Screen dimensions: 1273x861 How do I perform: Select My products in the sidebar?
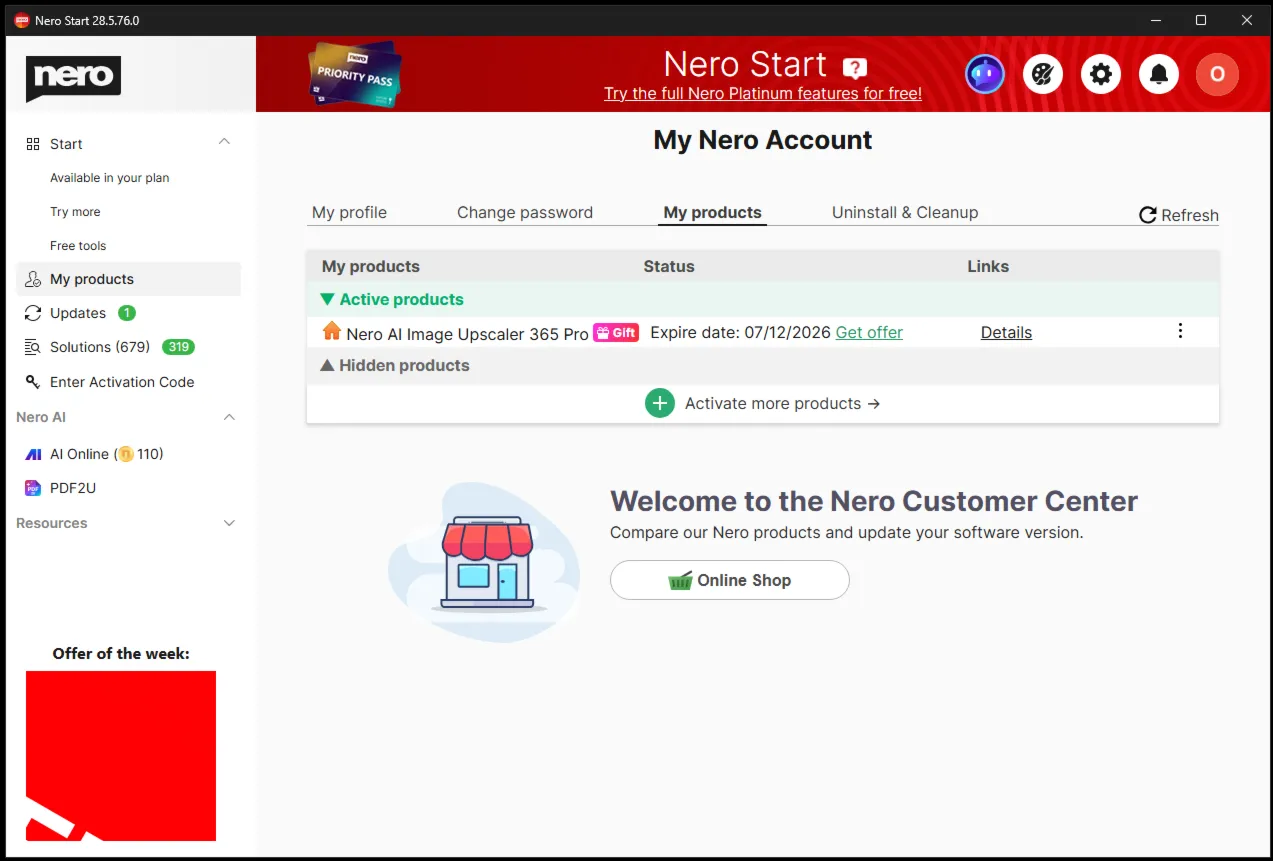[129, 279]
